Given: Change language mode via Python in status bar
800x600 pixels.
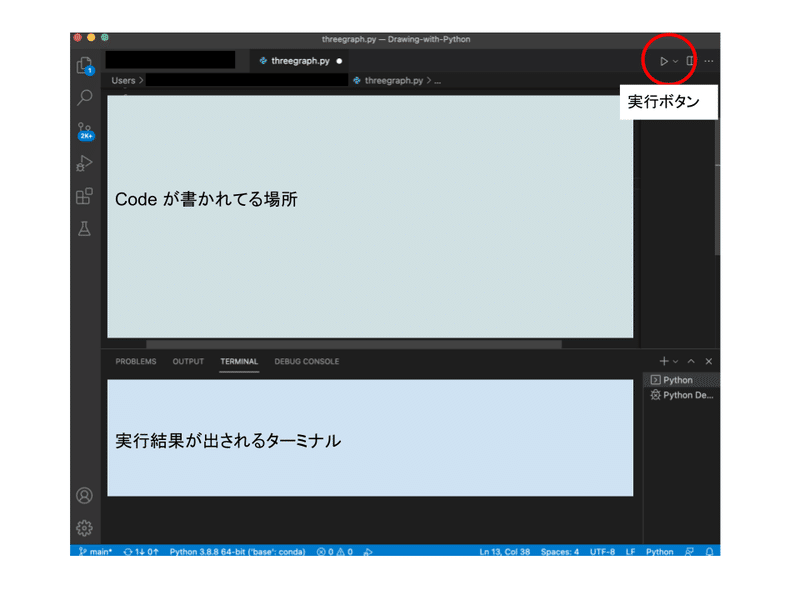Looking at the screenshot, I should coord(659,552).
